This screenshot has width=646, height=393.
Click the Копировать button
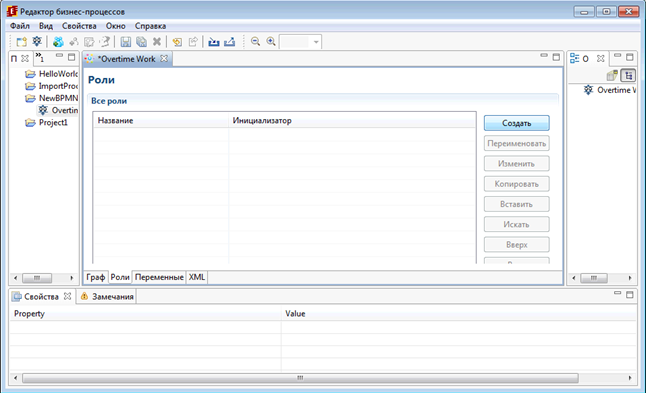517,184
